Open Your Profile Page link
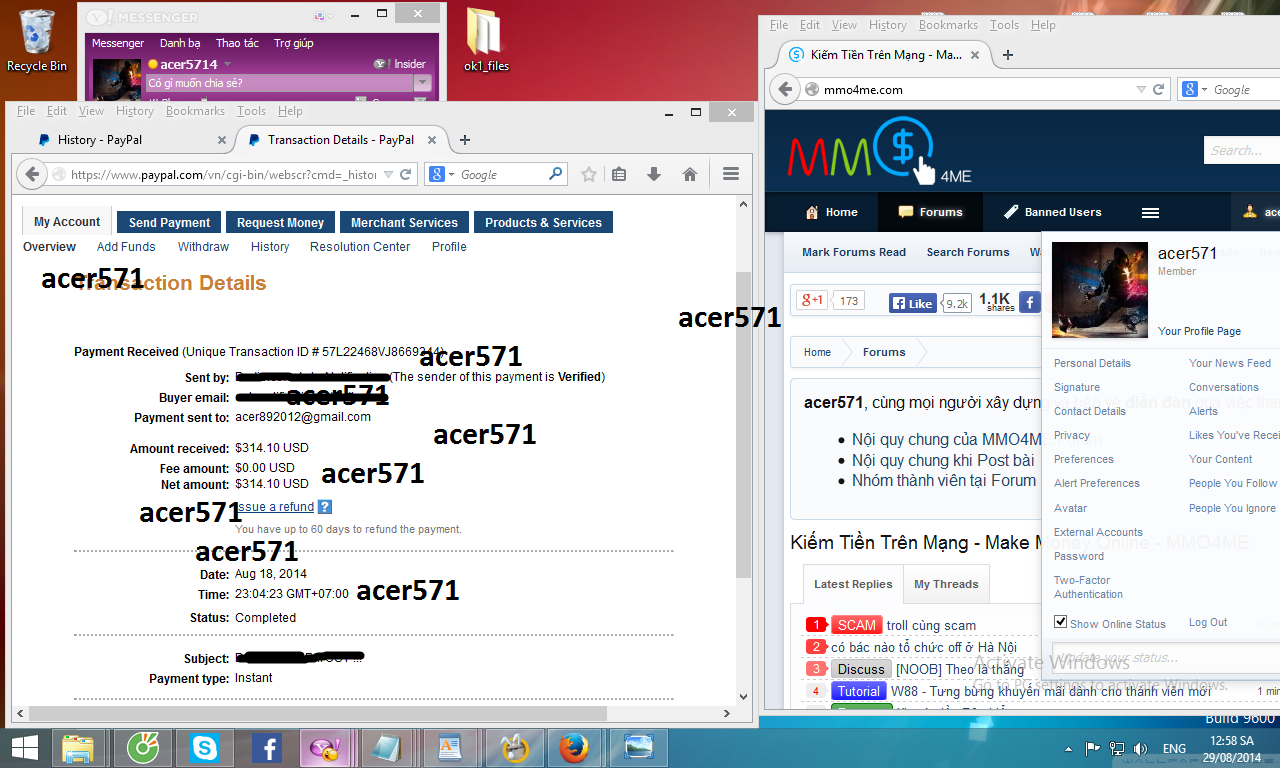The width and height of the screenshot is (1280, 768). (x=1199, y=331)
